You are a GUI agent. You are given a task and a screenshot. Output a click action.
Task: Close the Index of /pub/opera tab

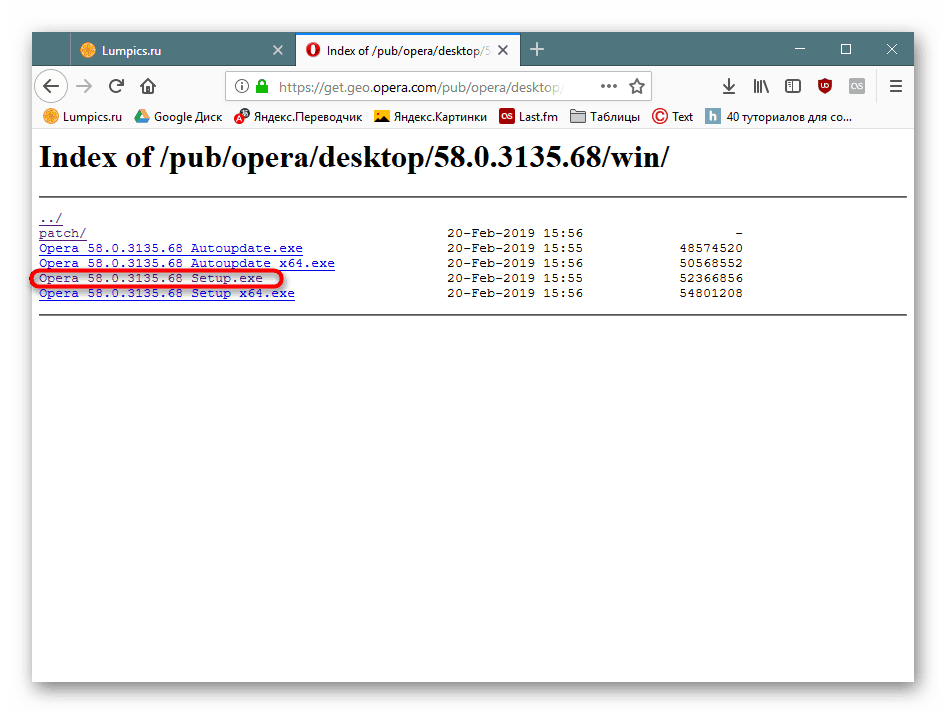point(503,51)
